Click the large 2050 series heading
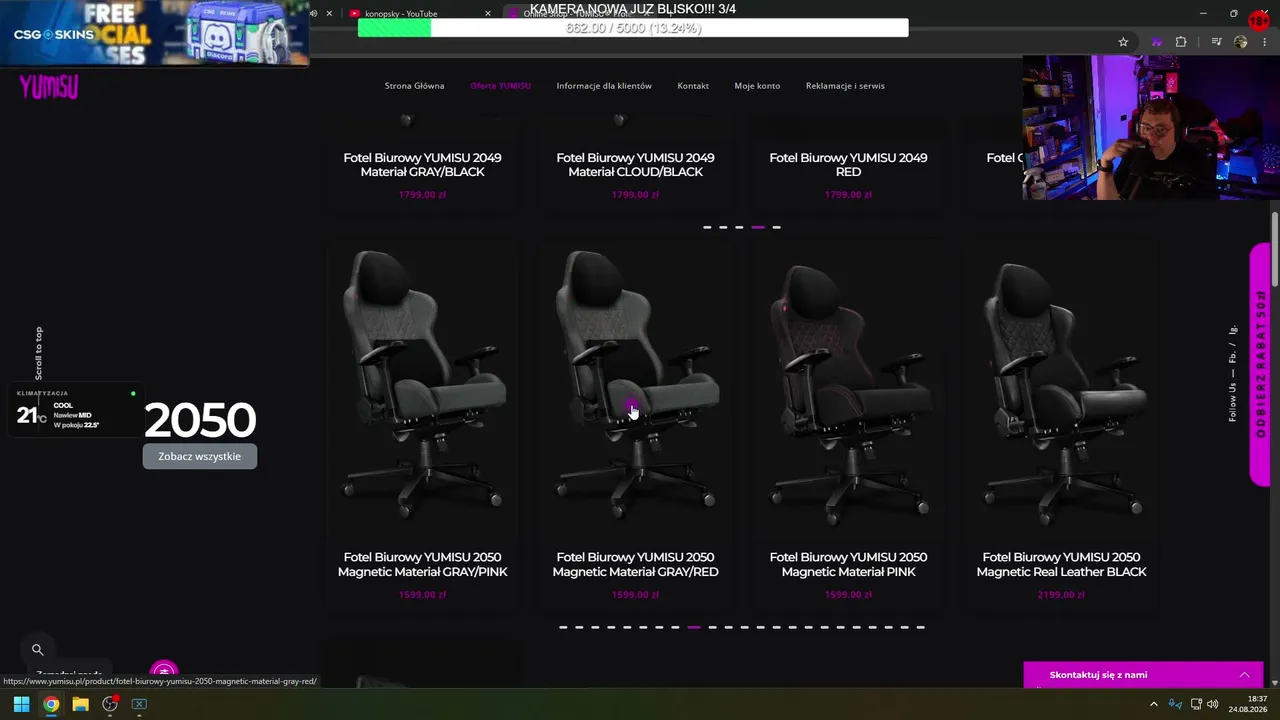 point(200,420)
